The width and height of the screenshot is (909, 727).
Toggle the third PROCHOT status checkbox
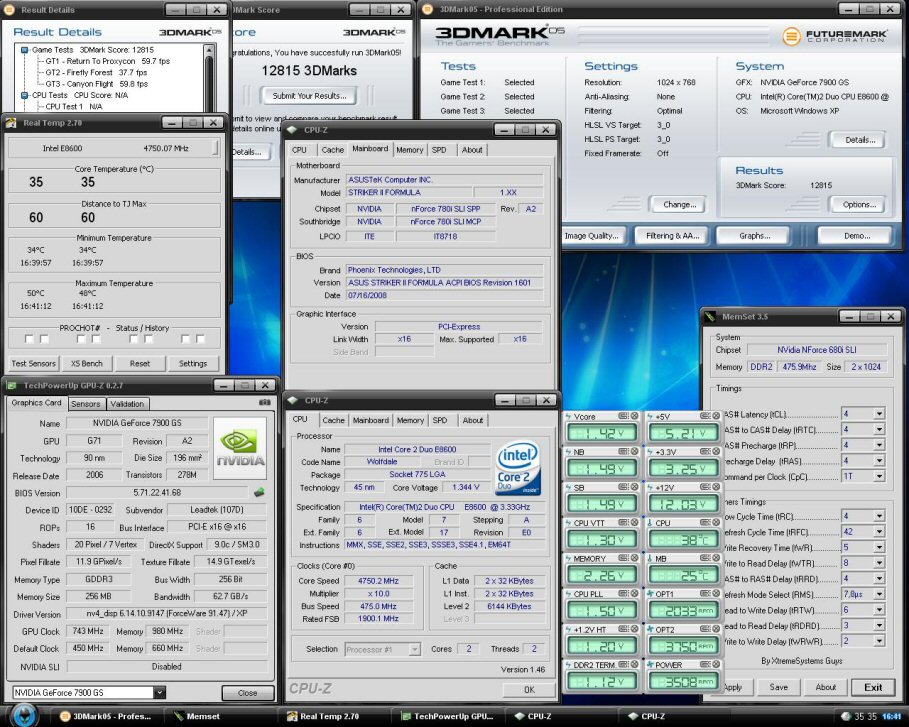[81, 339]
